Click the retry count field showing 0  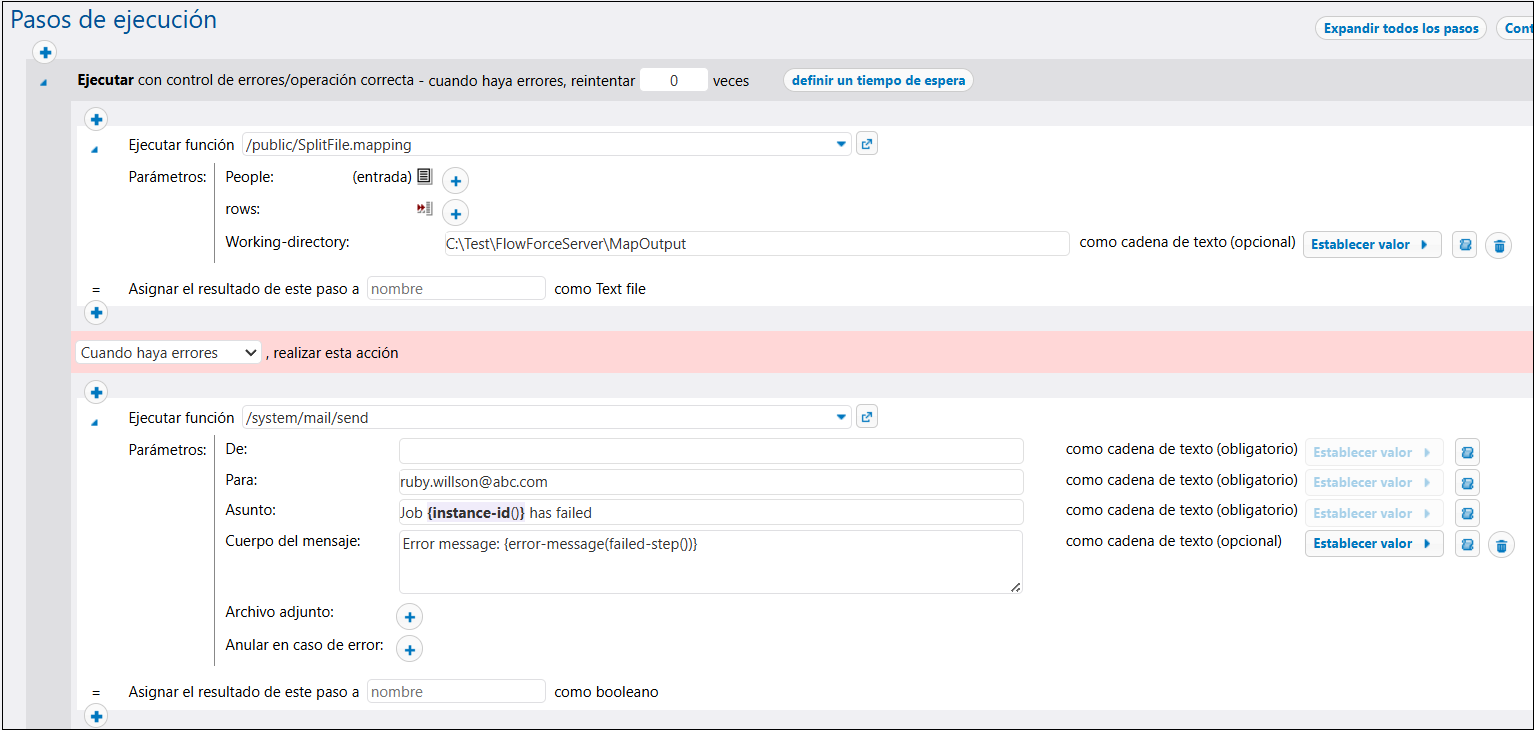[x=673, y=80]
